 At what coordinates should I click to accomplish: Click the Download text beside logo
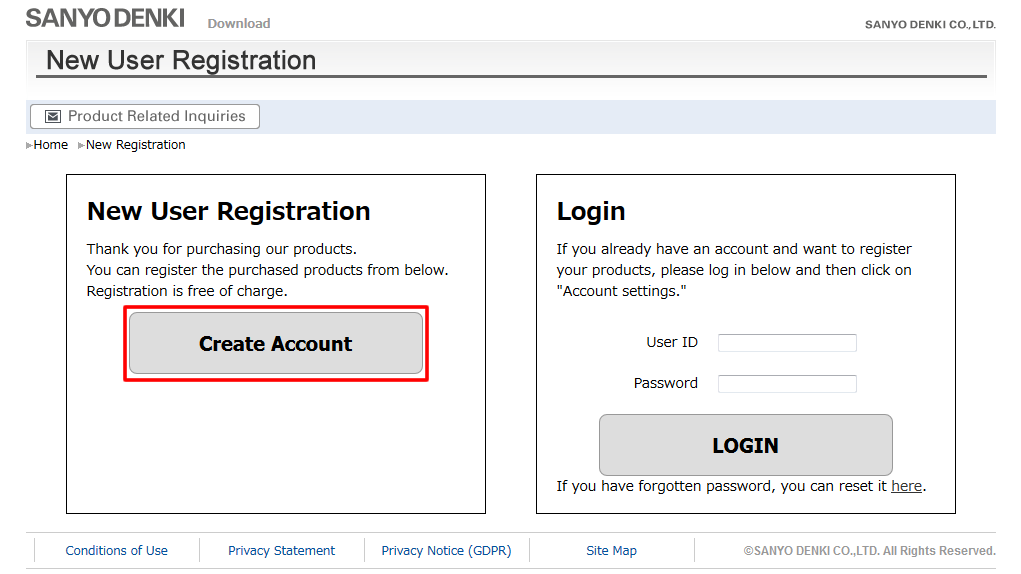239,23
